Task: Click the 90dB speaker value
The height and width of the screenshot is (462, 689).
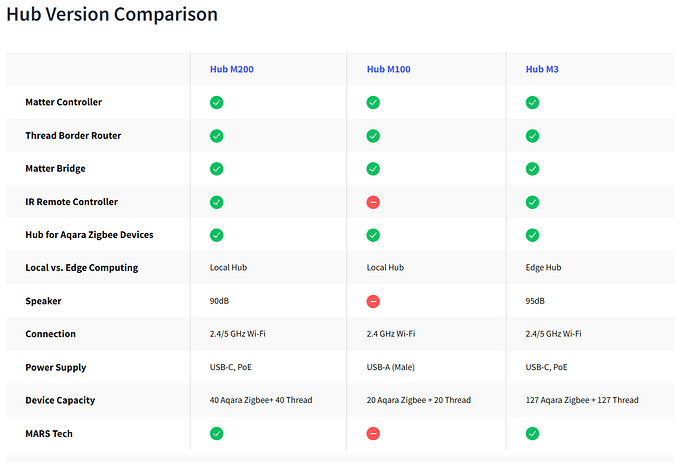Action: coord(219,301)
